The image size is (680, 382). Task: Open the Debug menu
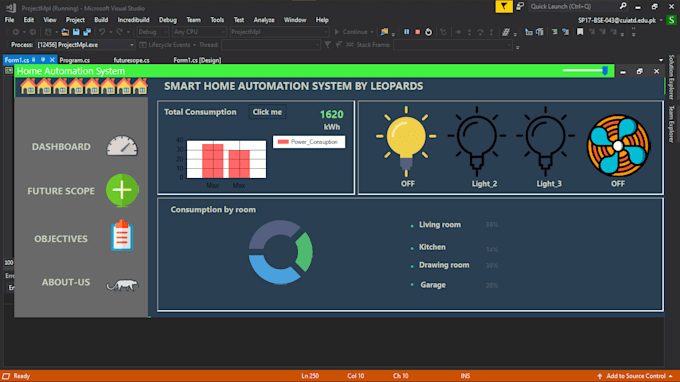point(168,20)
